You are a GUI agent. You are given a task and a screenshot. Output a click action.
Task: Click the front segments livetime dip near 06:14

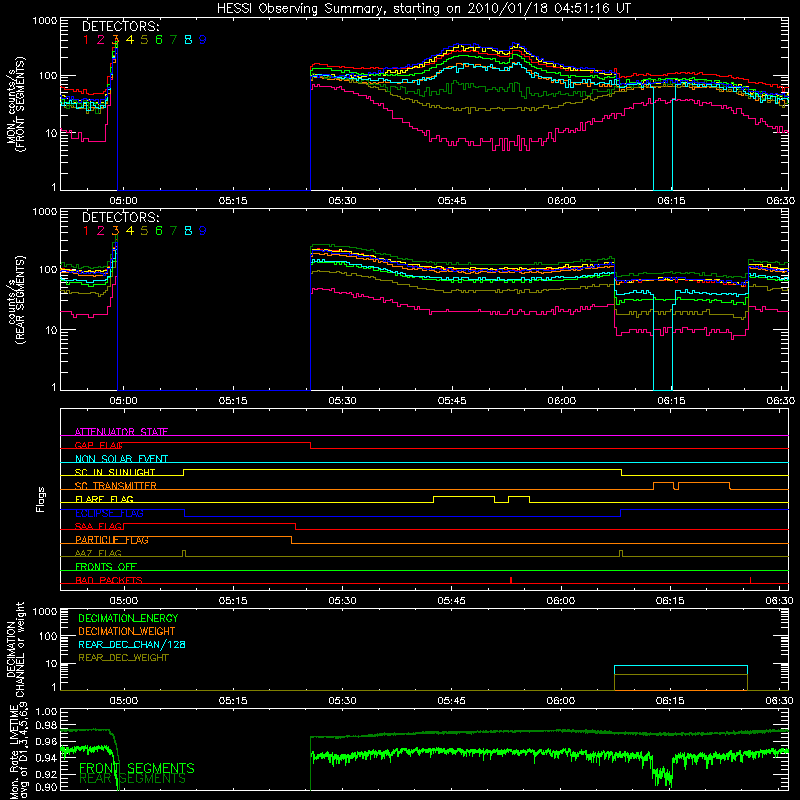[x=662, y=776]
